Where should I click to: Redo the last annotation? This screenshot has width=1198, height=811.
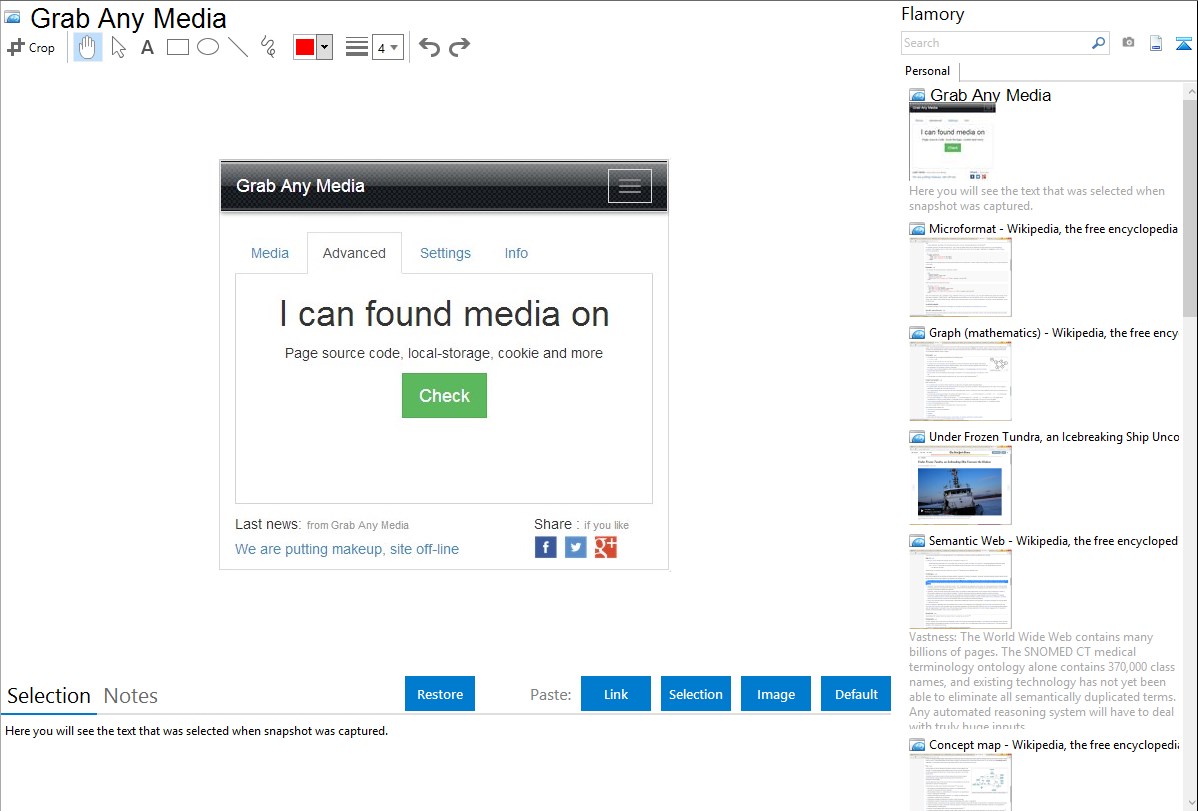click(459, 47)
